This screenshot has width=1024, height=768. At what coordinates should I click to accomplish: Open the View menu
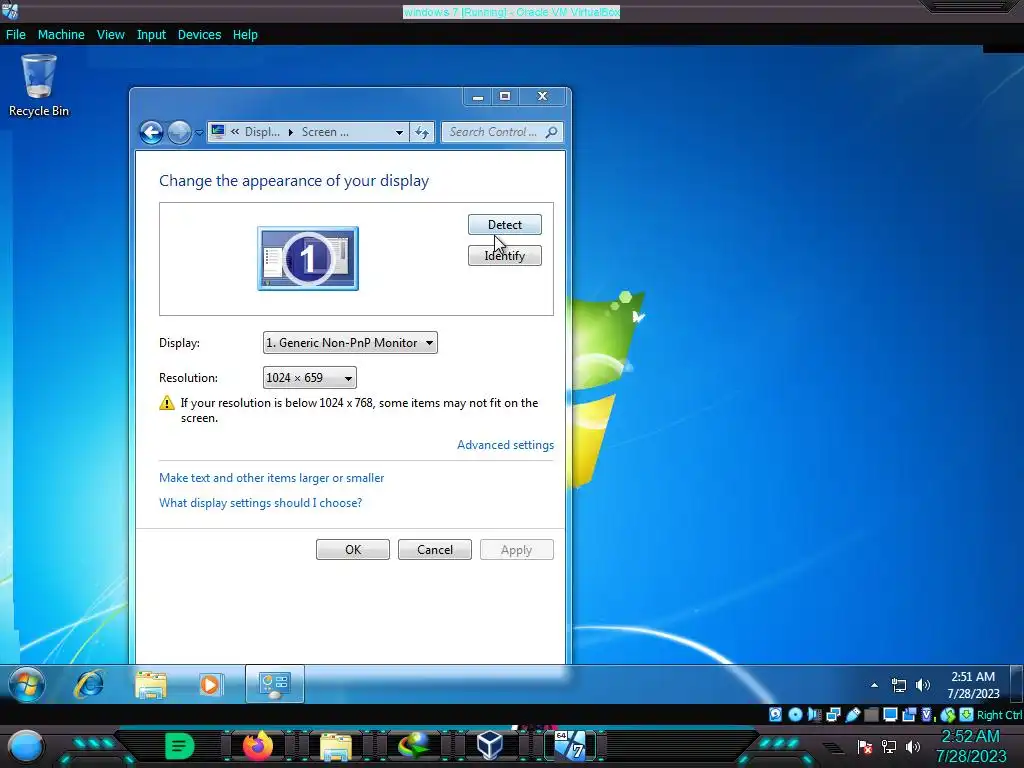click(110, 35)
